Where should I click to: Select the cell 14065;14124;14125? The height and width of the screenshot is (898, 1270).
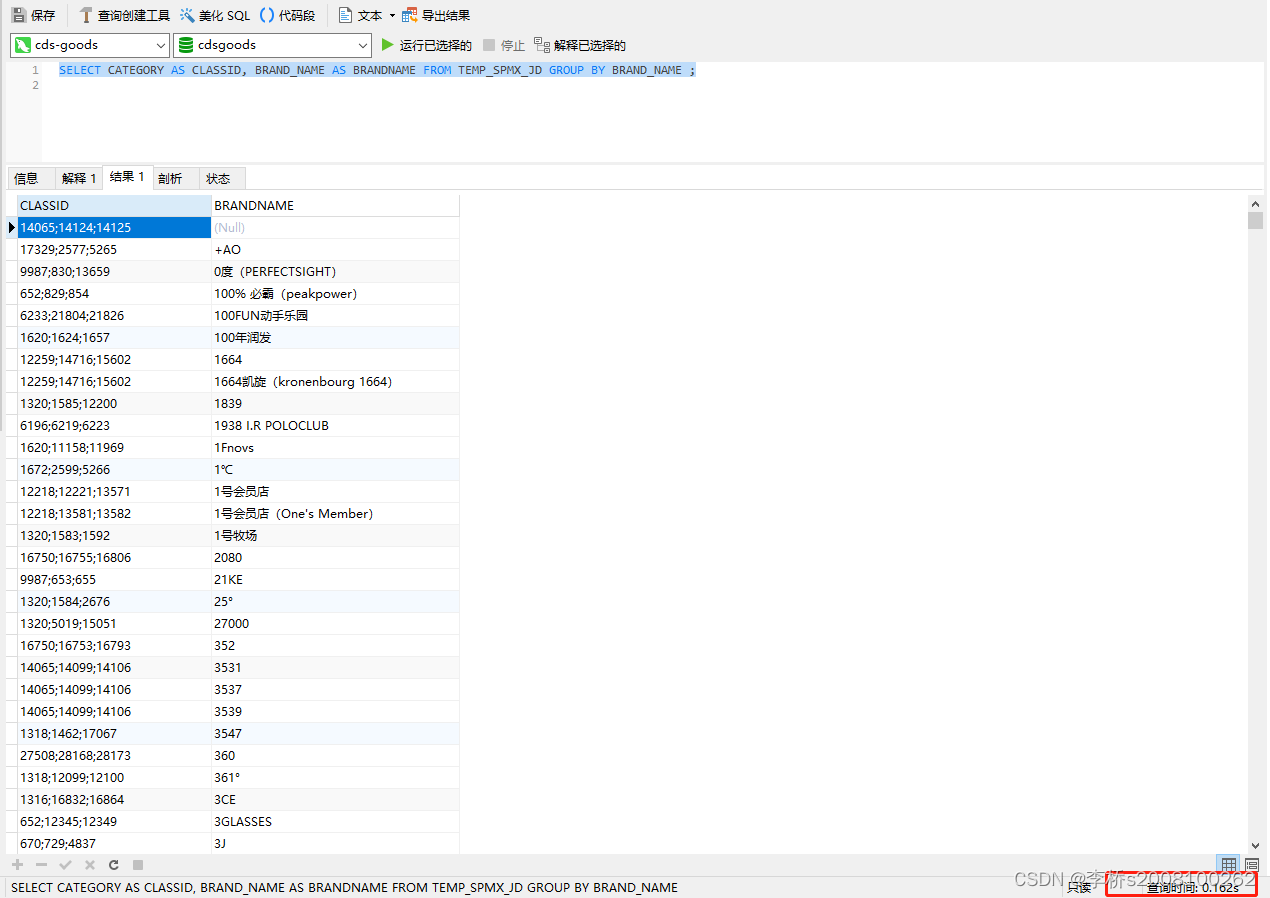tap(114, 227)
